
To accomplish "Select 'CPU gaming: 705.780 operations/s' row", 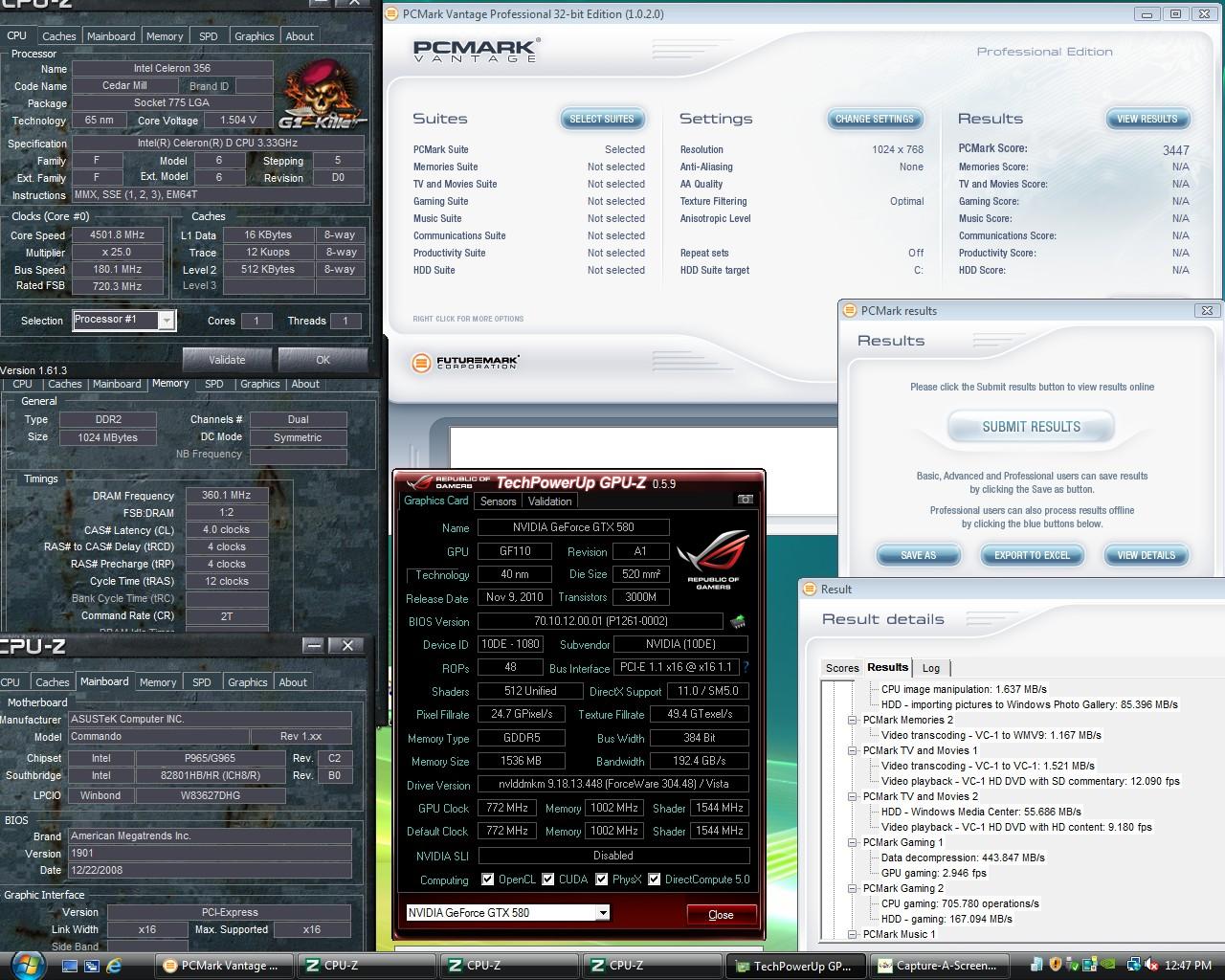I will tap(960, 903).
